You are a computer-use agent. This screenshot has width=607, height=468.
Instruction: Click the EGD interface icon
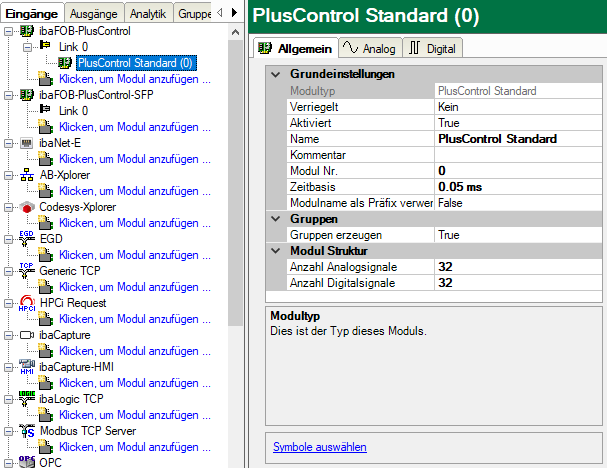click(x=27, y=239)
